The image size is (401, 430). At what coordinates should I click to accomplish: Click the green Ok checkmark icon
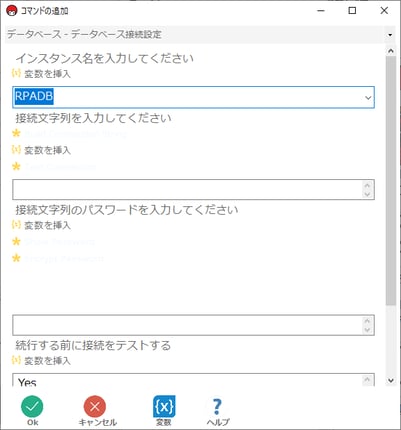point(32,406)
